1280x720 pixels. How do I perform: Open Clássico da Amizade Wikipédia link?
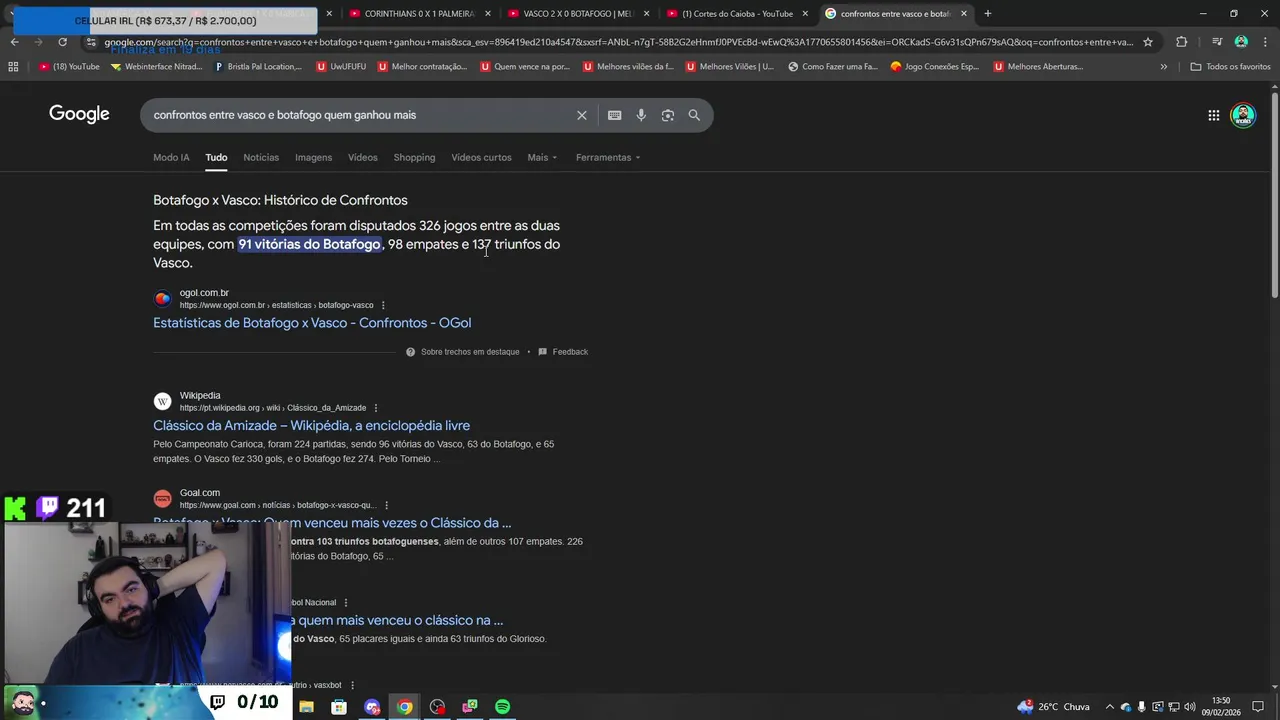[x=311, y=426]
